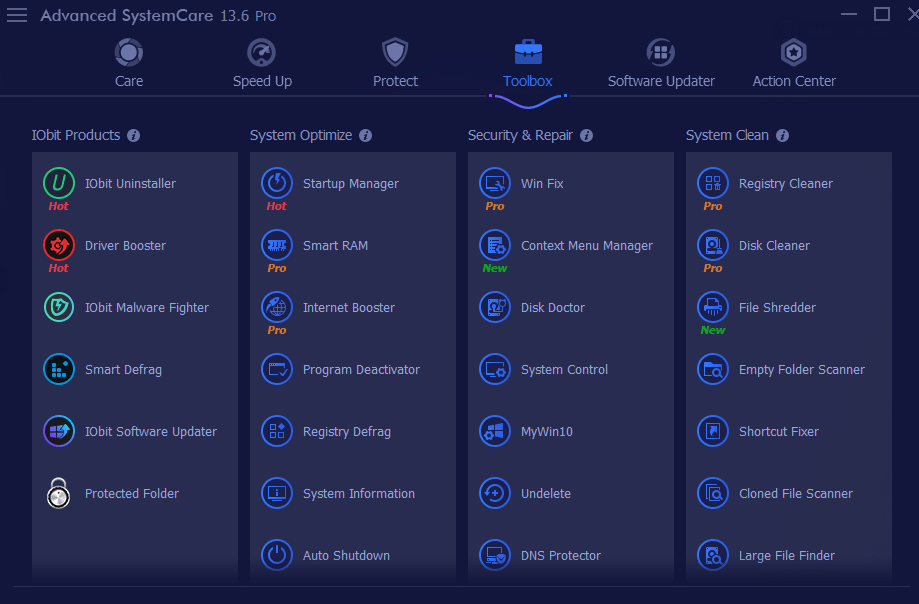Screen dimensions: 919x604
Task: Open the IObit Uninstaller tool icon
Action: pyautogui.click(x=58, y=183)
